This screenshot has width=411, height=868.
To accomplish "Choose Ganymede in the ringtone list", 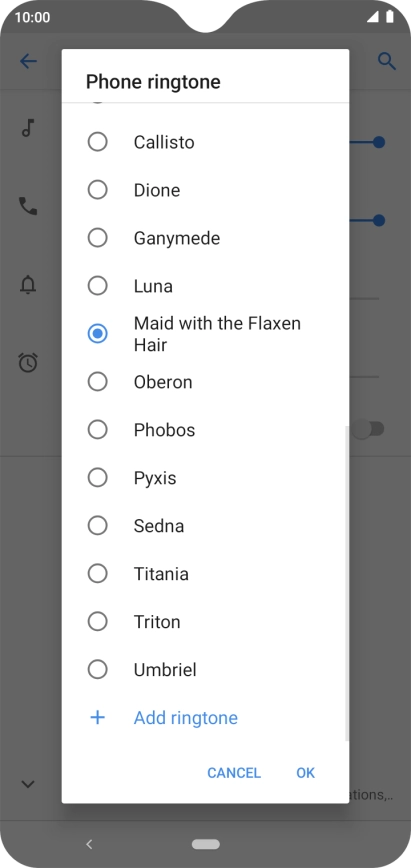I will point(205,238).
